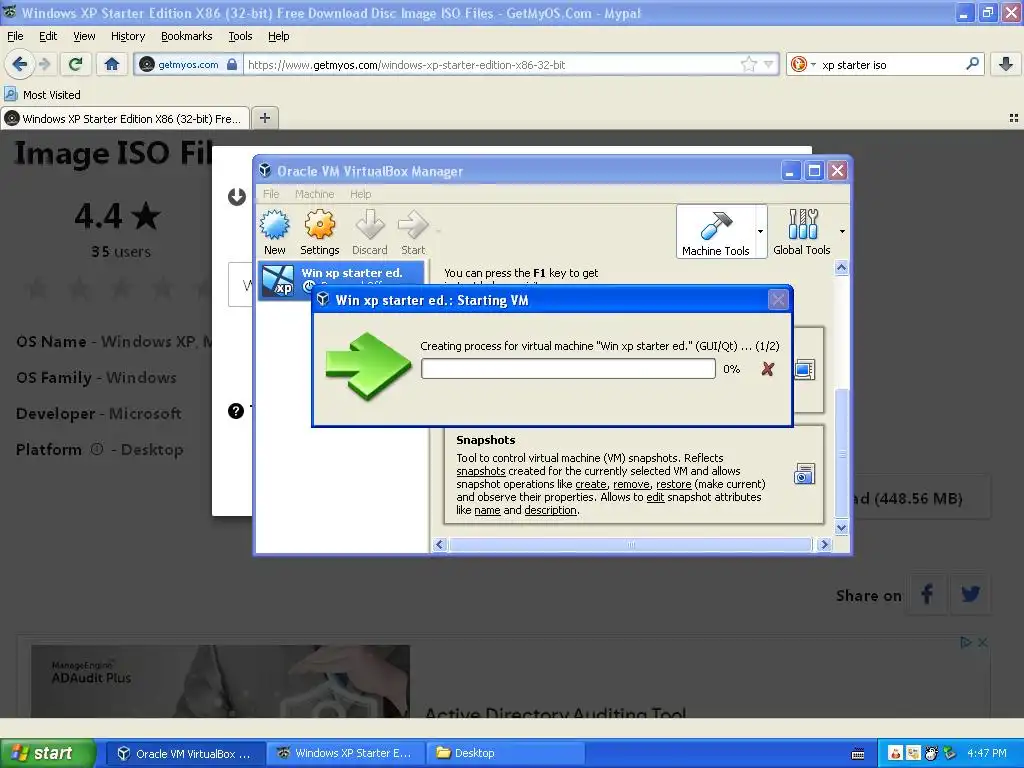Click the horizontal scrollbar thumb in VirtualBox
This screenshot has width=1024, height=768.
pos(631,545)
